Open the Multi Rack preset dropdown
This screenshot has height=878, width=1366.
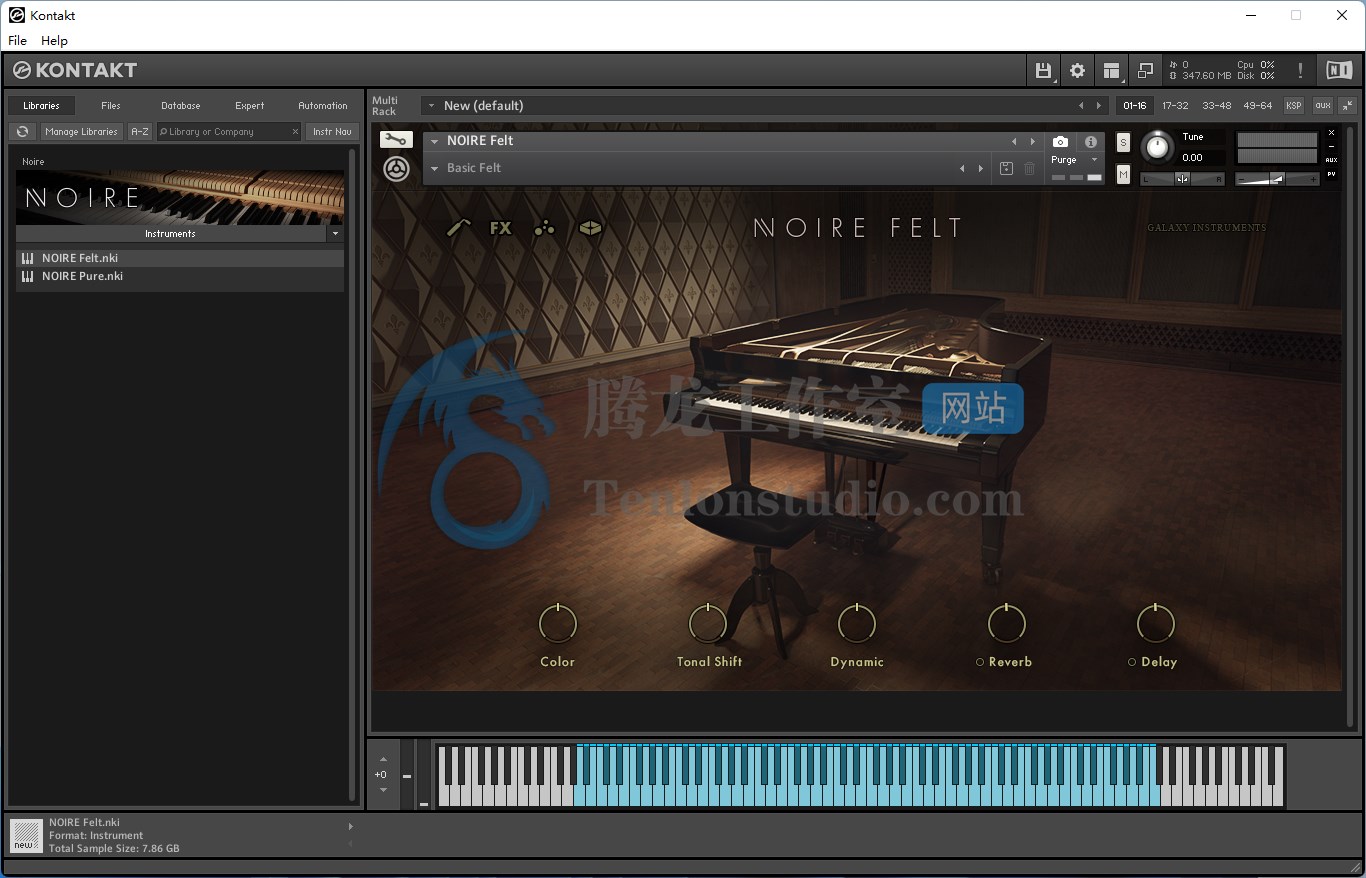[x=430, y=105]
